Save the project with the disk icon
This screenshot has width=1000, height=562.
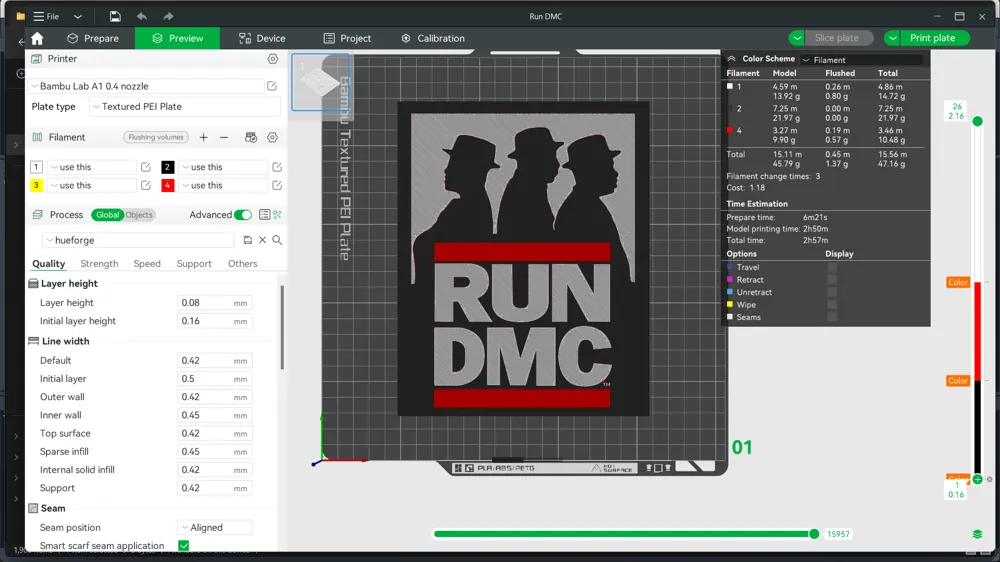pos(115,16)
